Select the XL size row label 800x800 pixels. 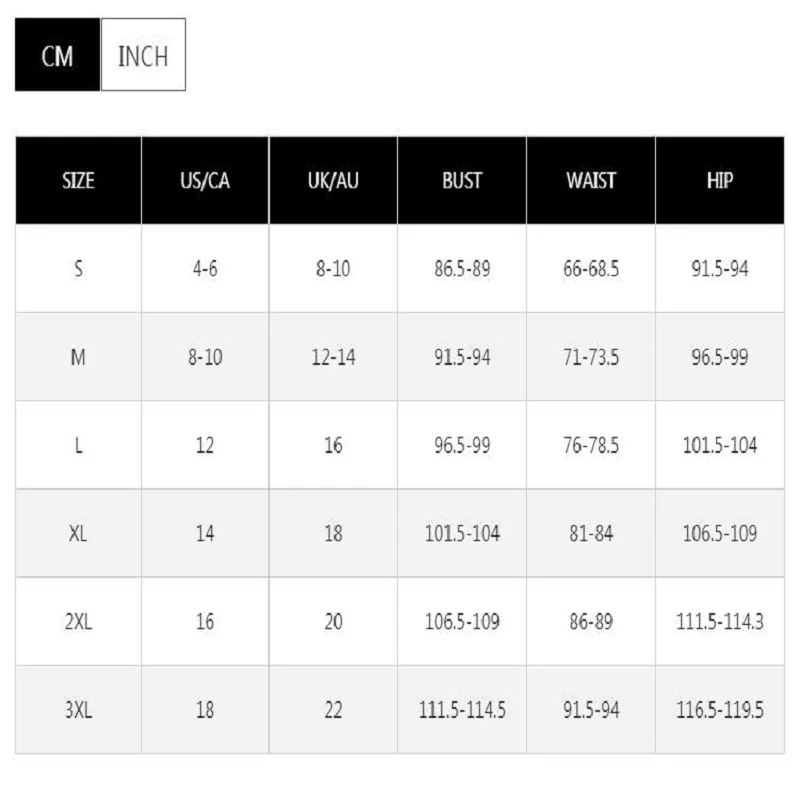click(79, 533)
